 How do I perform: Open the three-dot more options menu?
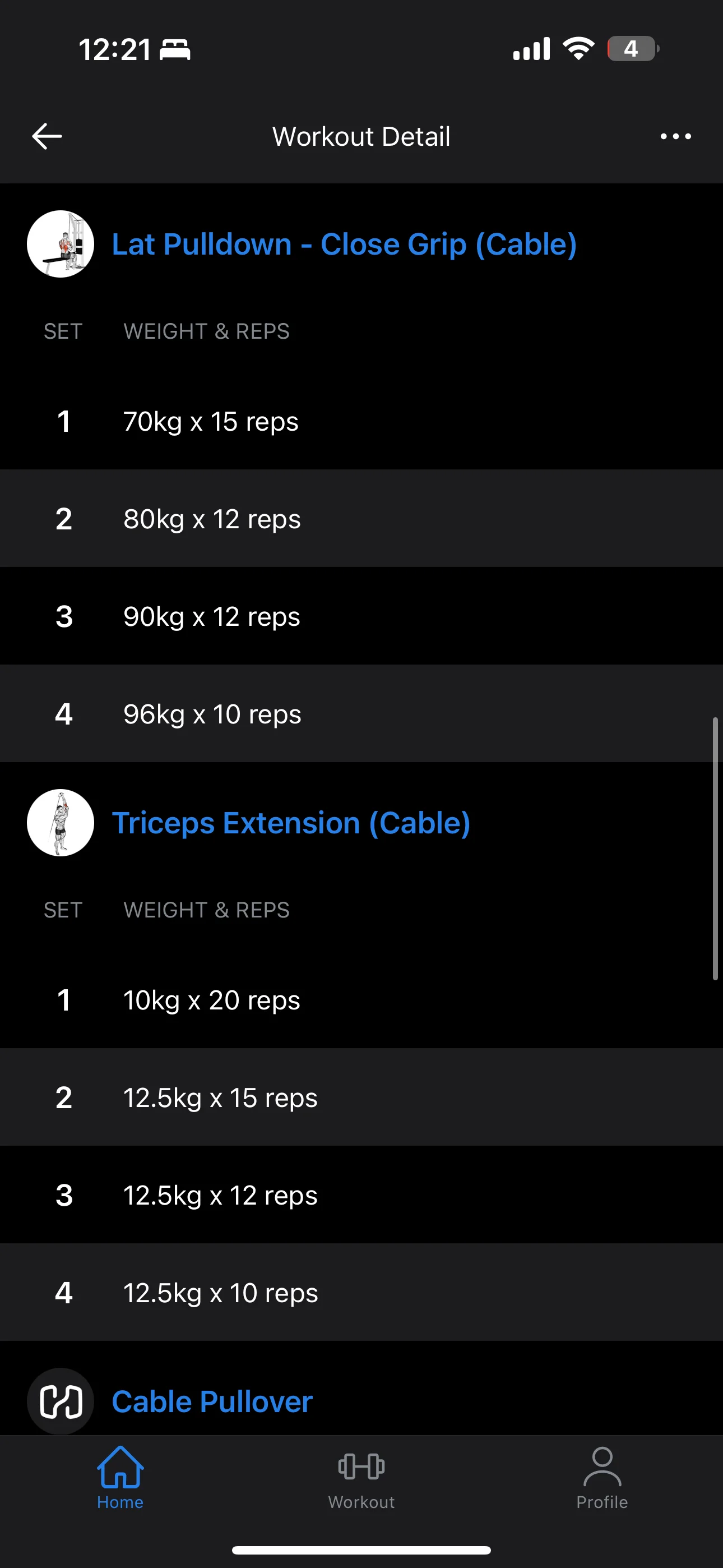(675, 136)
